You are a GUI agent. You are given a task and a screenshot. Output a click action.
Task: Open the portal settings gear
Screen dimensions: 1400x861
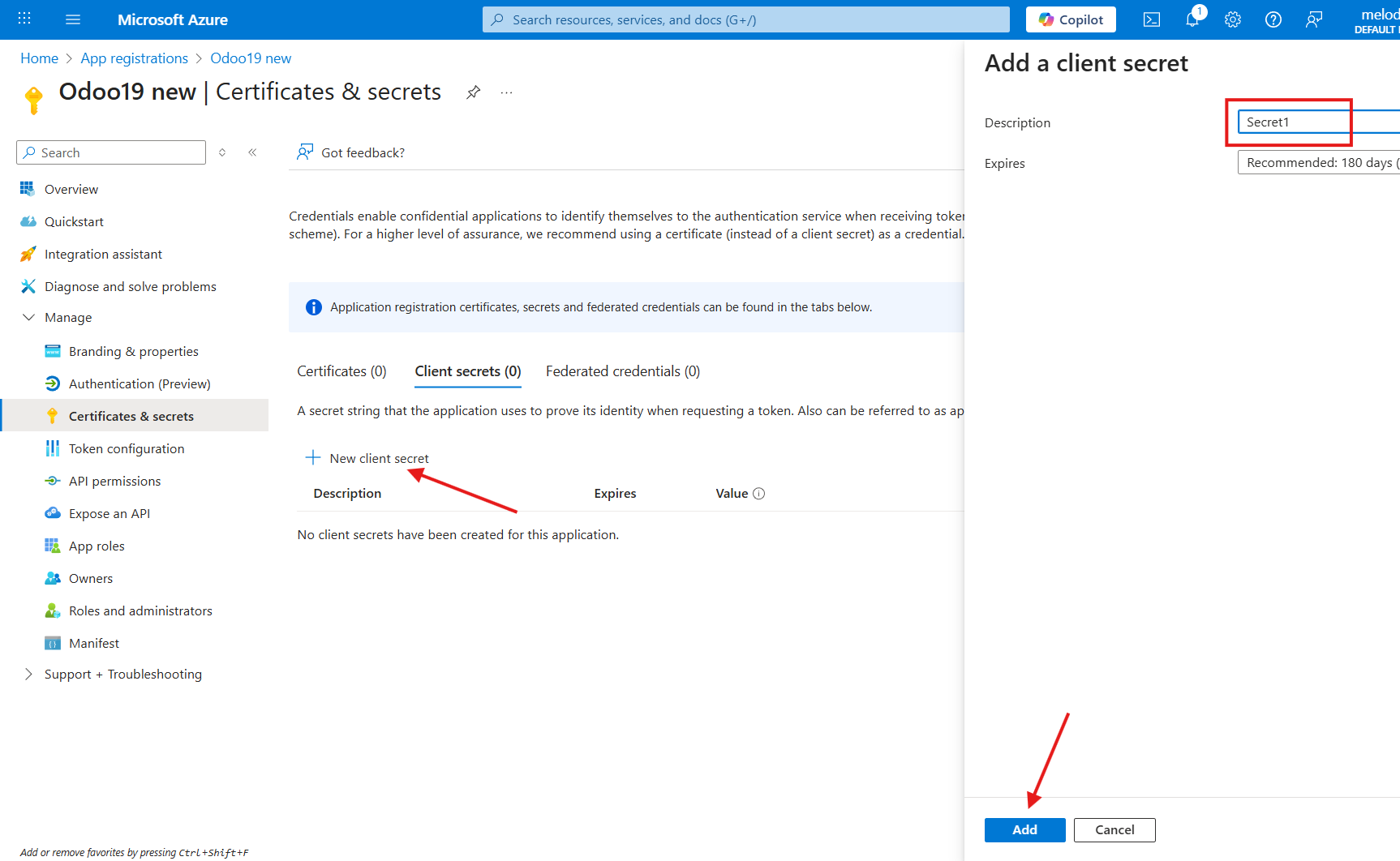point(1232,20)
